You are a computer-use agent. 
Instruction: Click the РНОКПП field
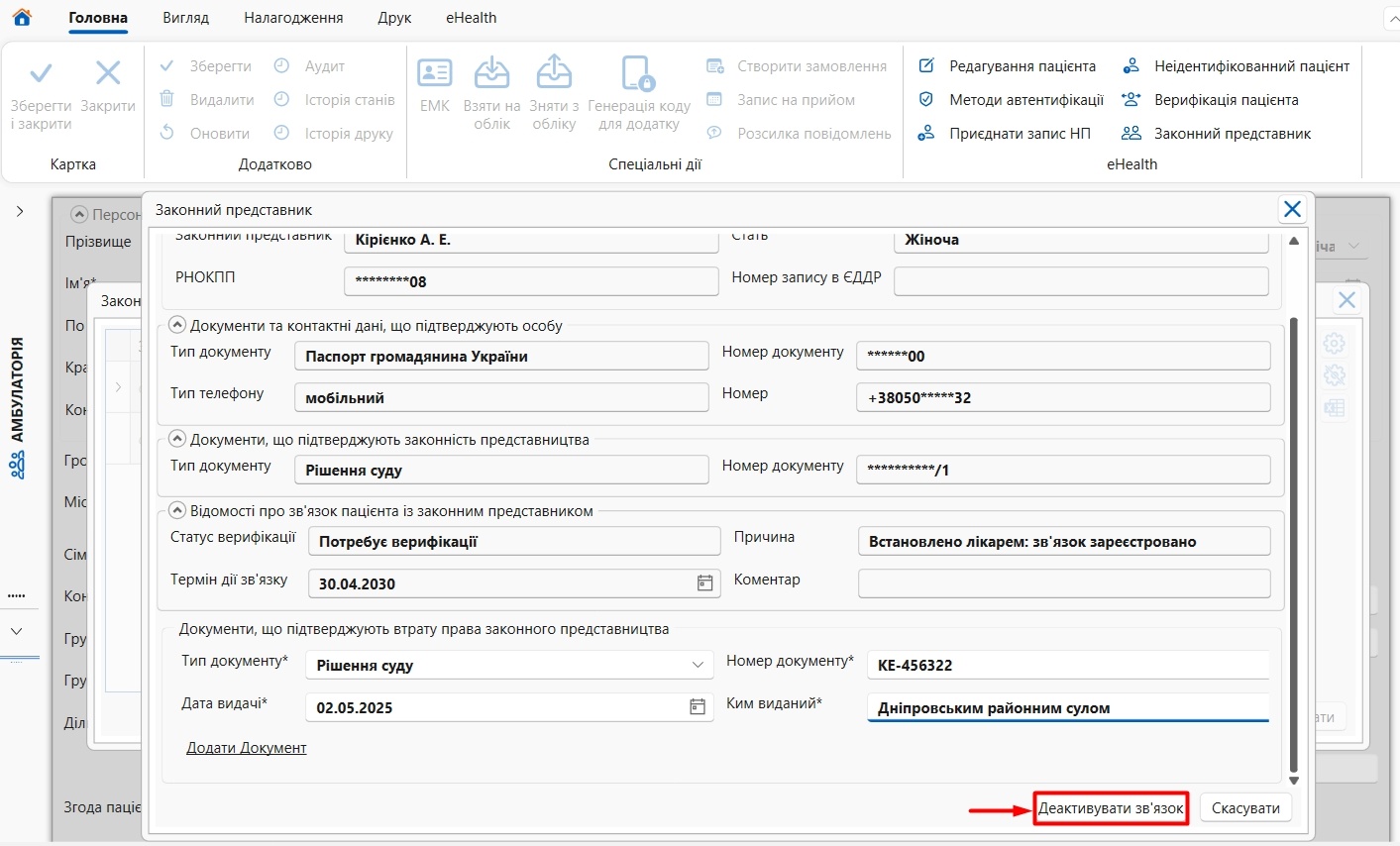pyautogui.click(x=531, y=281)
